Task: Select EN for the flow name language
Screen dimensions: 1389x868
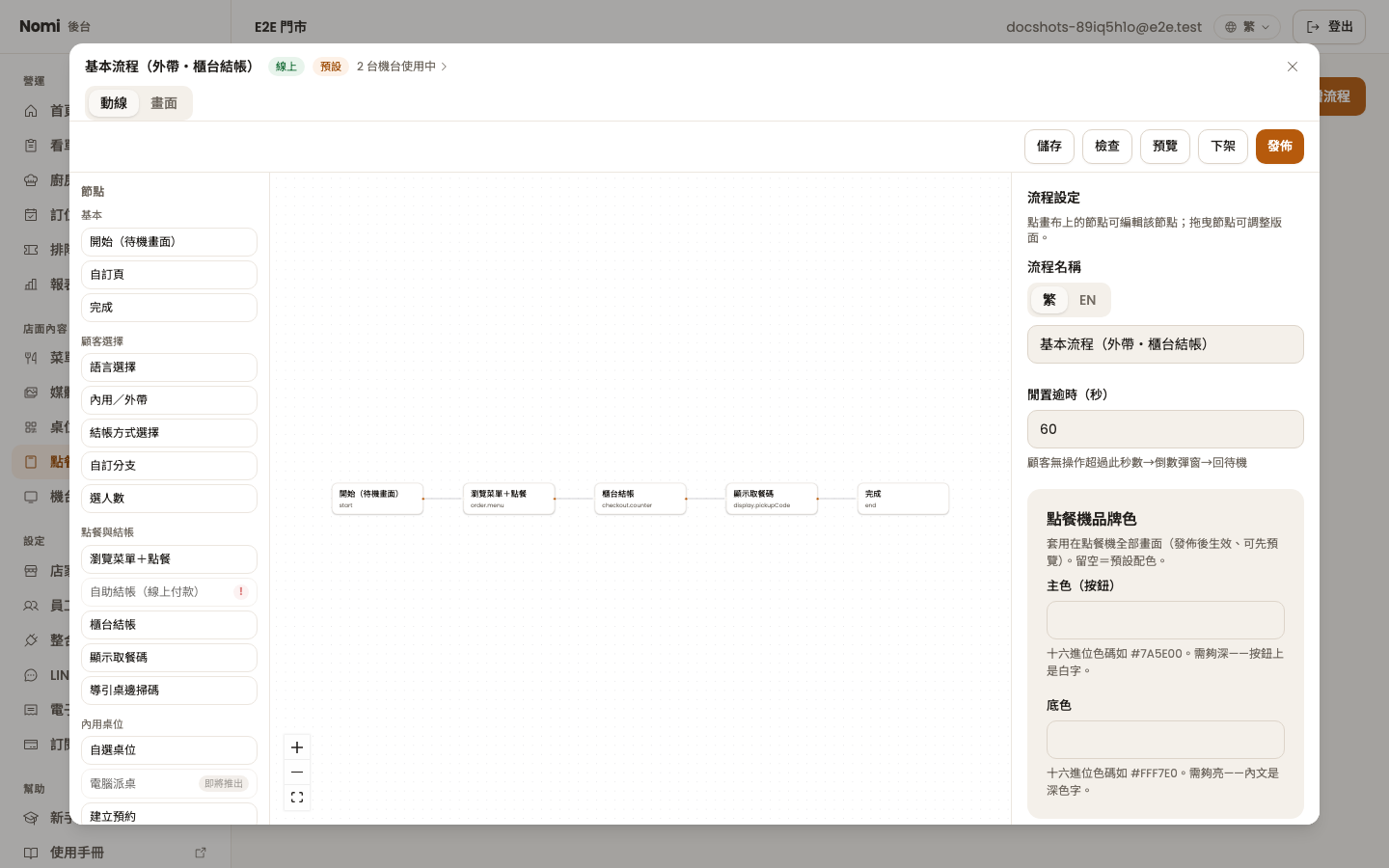Action: (1087, 300)
